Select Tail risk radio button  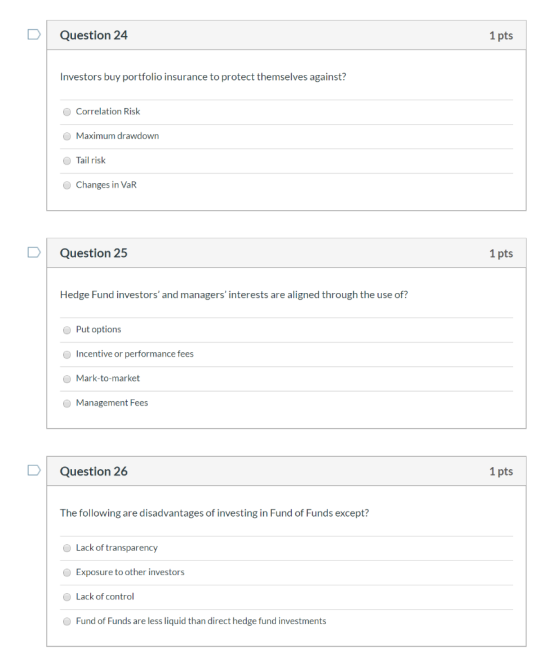coord(67,161)
